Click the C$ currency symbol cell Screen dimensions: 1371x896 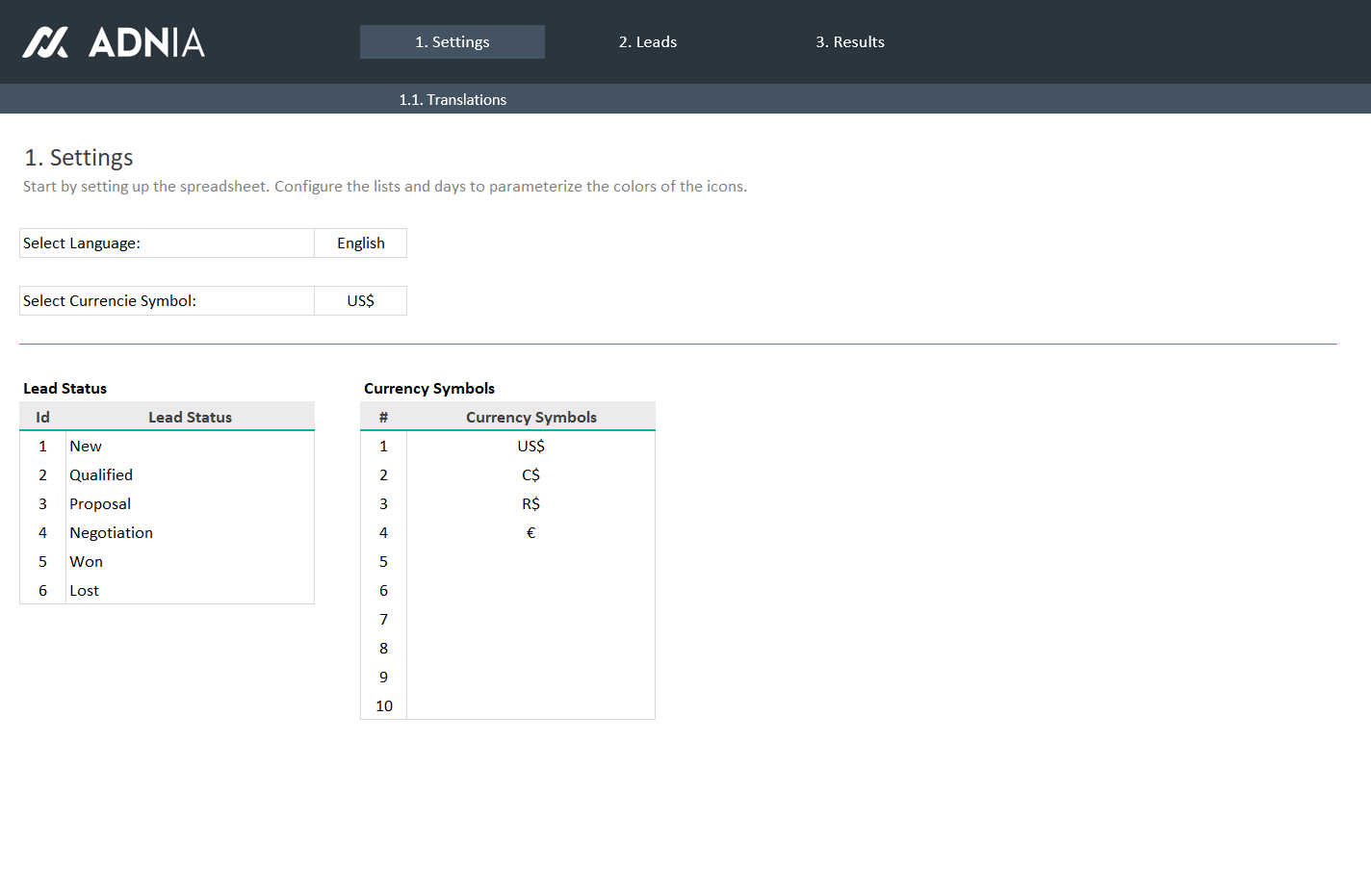pyautogui.click(x=530, y=475)
